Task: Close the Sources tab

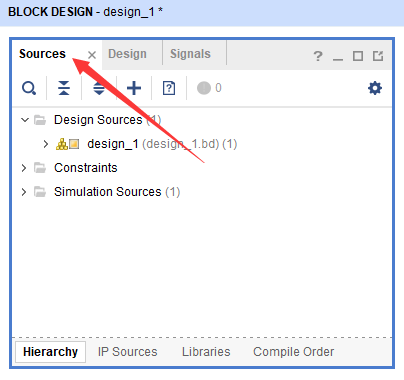Action: pyautogui.click(x=92, y=55)
